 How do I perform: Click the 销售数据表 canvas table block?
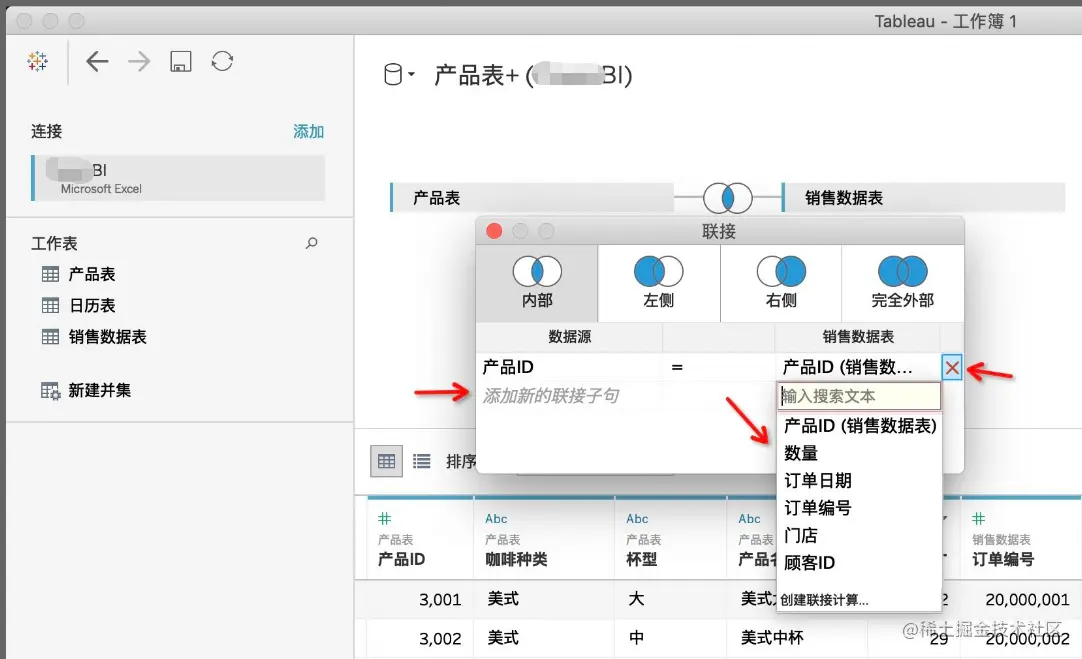[x=923, y=197]
